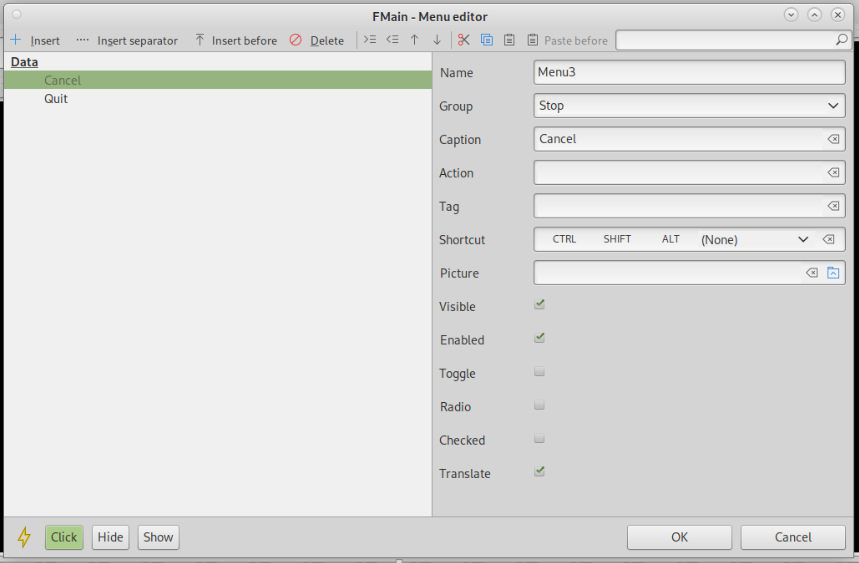Open the Shortcut key dropdown (None)
Screen dimensions: 859x563
754,240
